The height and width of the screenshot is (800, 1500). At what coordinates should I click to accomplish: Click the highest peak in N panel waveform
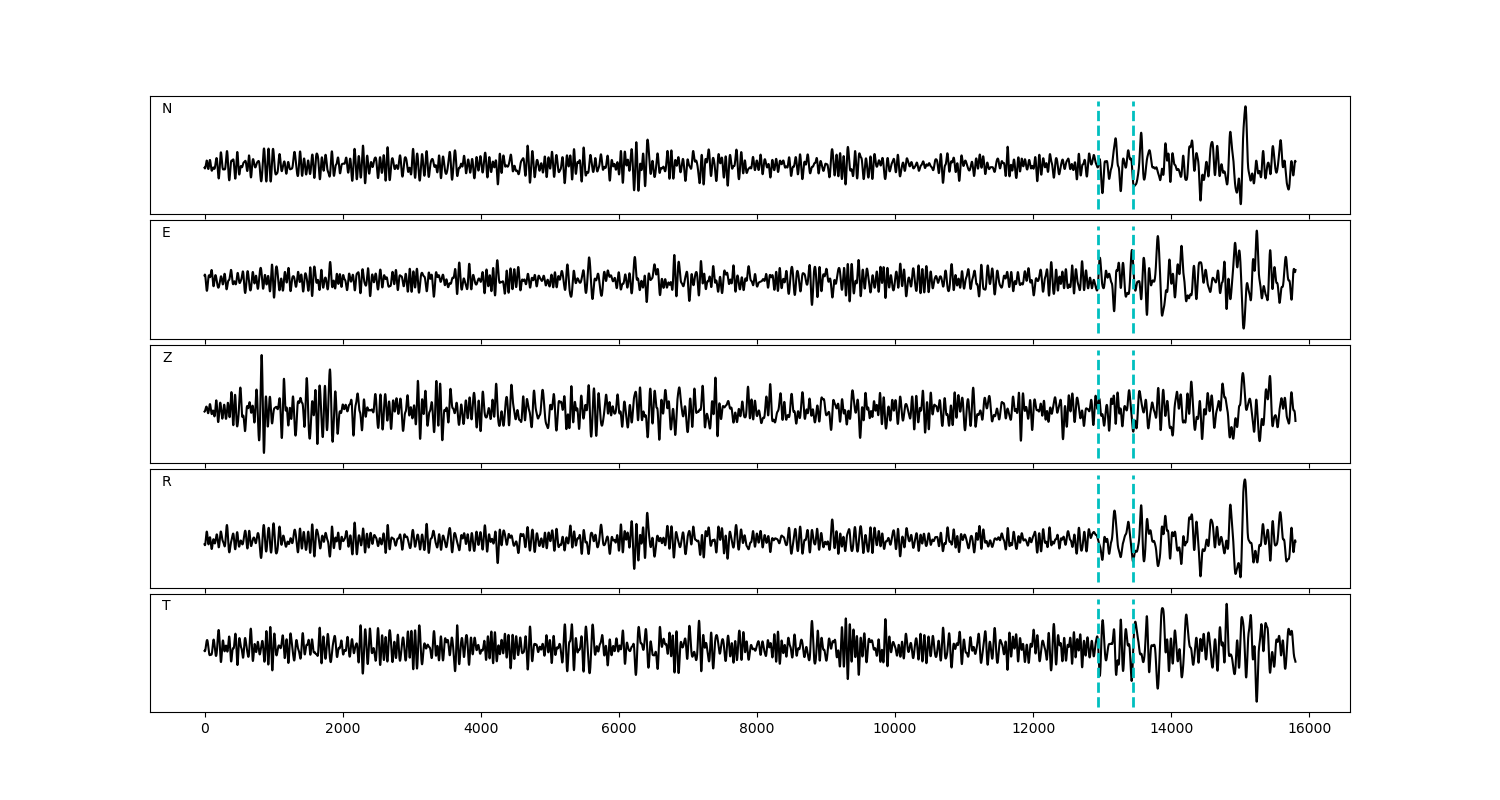[x=1245, y=108]
